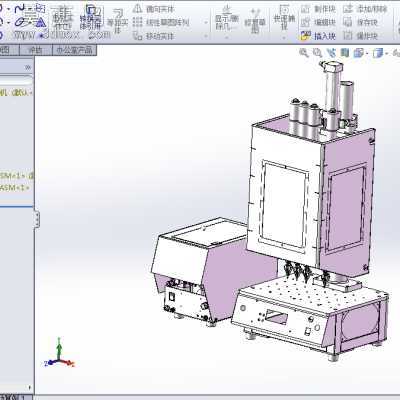The width and height of the screenshot is (400, 400).
Task: Collapse feature tree panel with » chevrons
Action: tap(28, 67)
